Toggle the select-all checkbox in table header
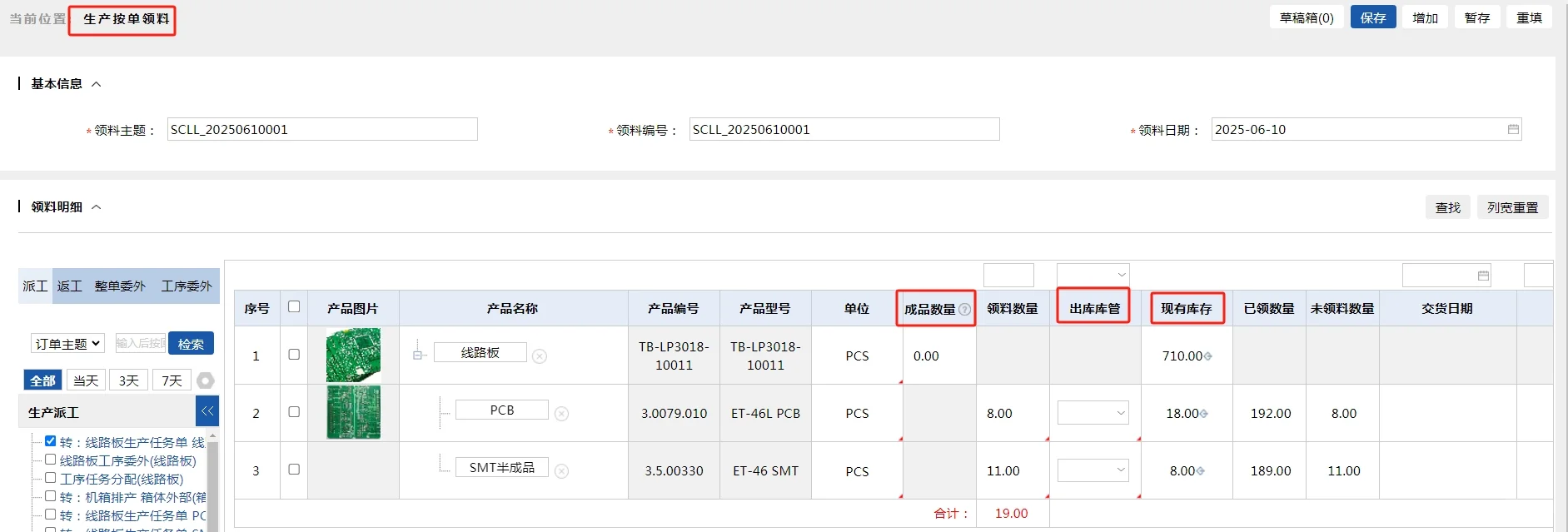The image size is (1568, 532). (x=294, y=307)
